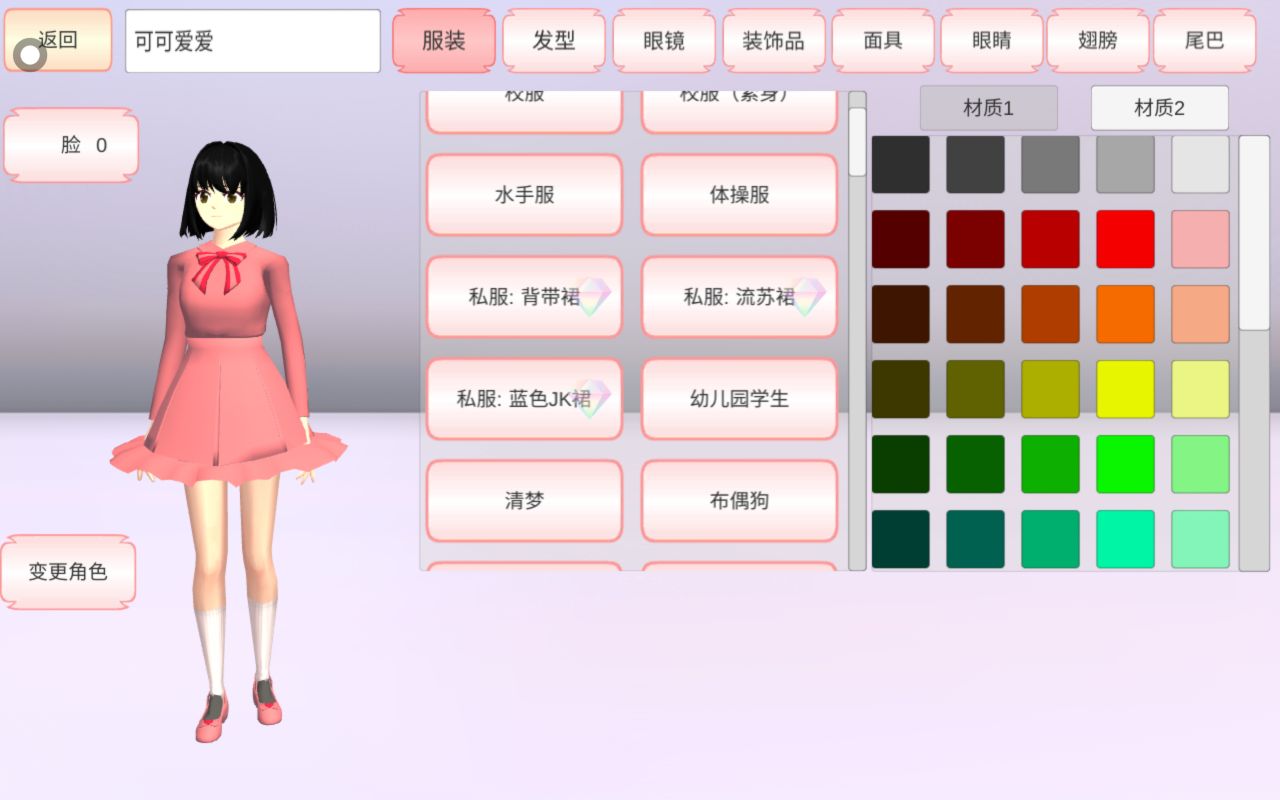This screenshot has width=1280, height=800.
Task: Pick the bright red color swatch
Action: pyautogui.click(x=1125, y=239)
